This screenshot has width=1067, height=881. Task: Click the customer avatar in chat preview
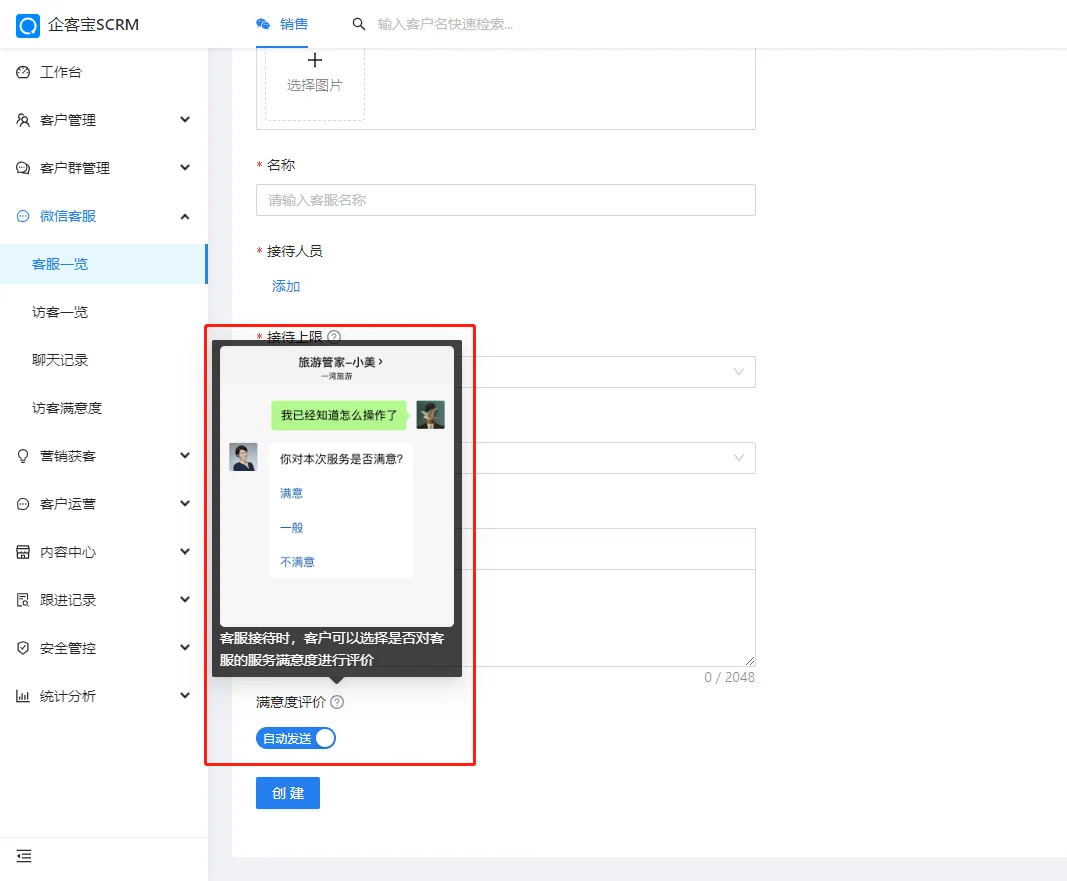431,415
